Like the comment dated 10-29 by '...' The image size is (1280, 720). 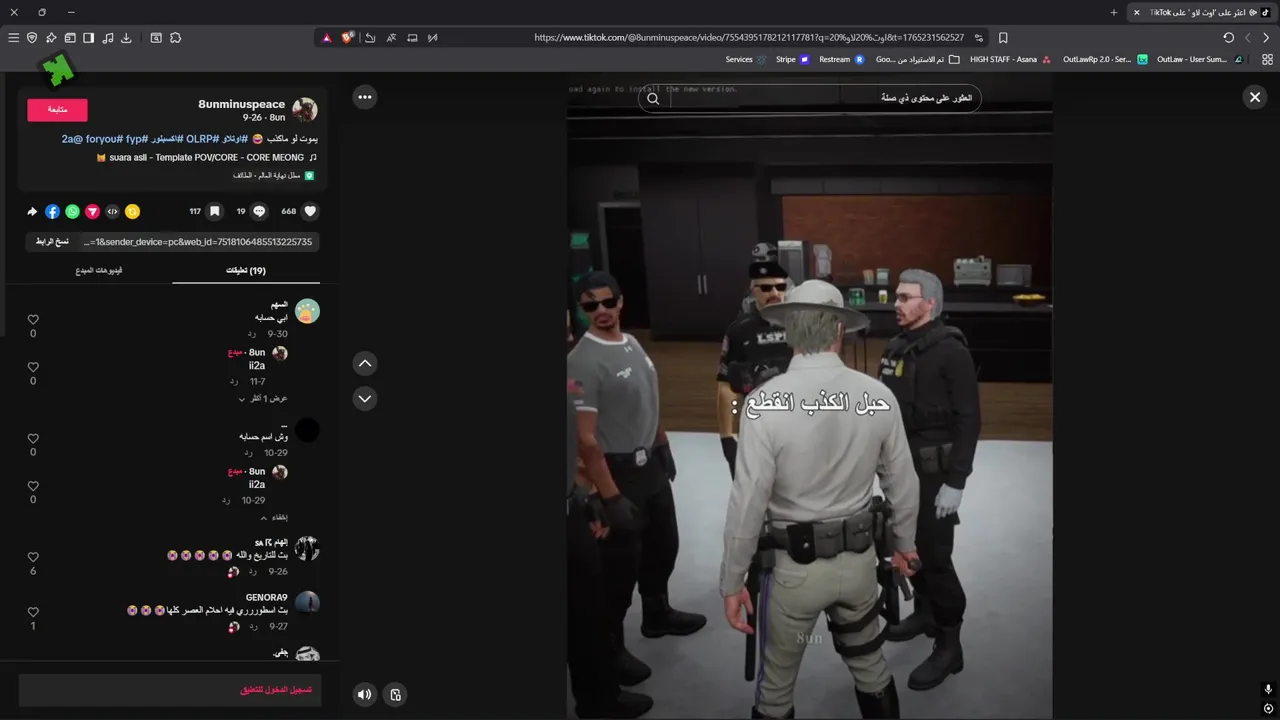click(x=33, y=438)
